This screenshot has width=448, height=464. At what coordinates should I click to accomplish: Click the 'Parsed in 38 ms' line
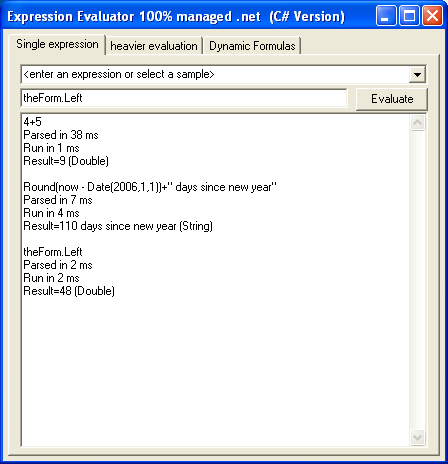[61, 135]
